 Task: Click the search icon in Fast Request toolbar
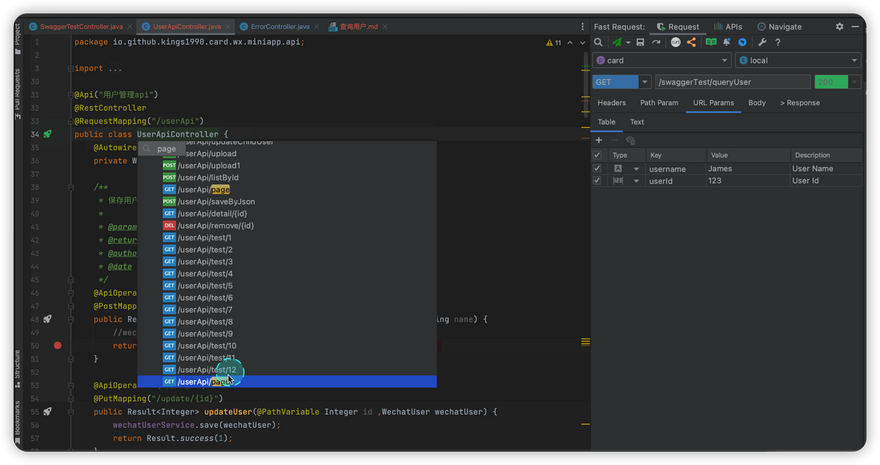599,43
